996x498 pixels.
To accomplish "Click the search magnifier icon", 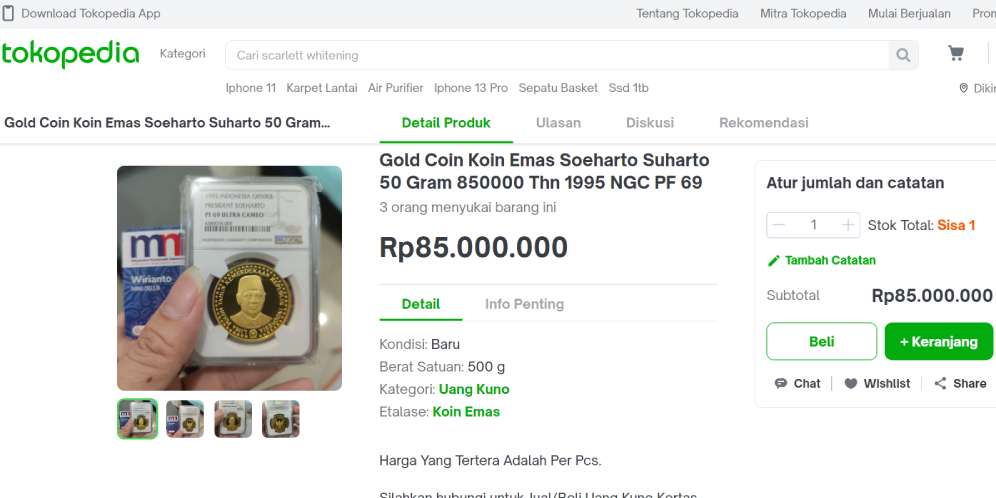I will [903, 56].
